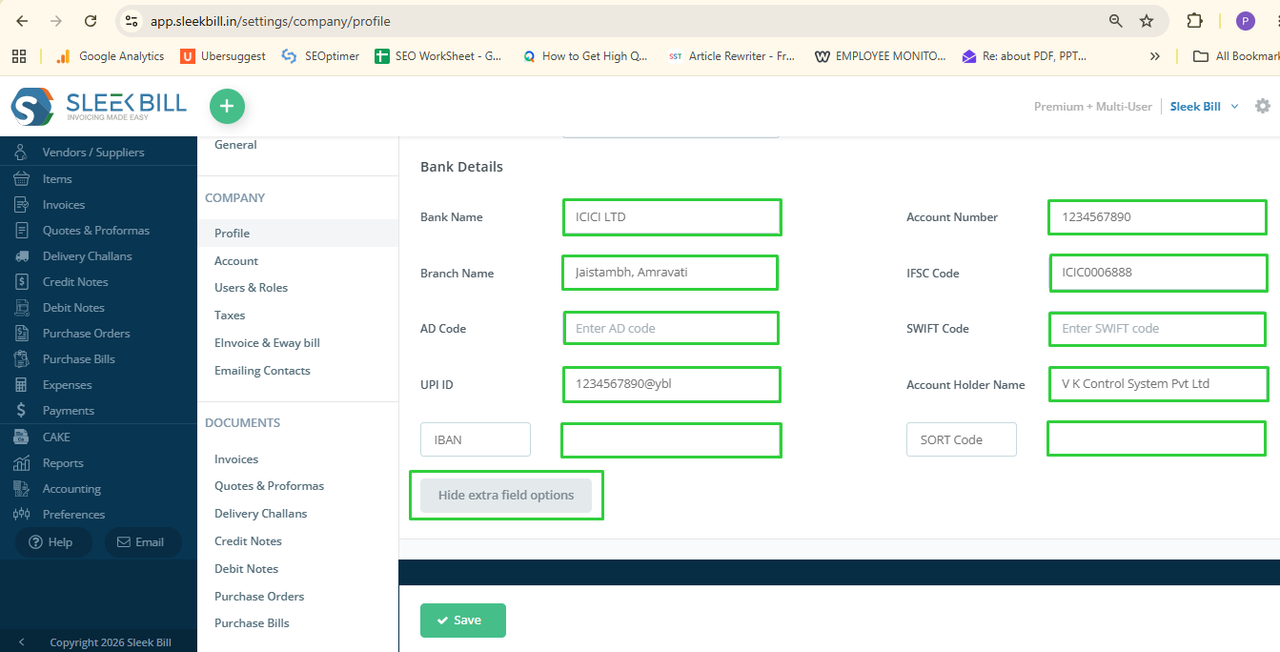Open the Taxes settings page

pos(230,315)
